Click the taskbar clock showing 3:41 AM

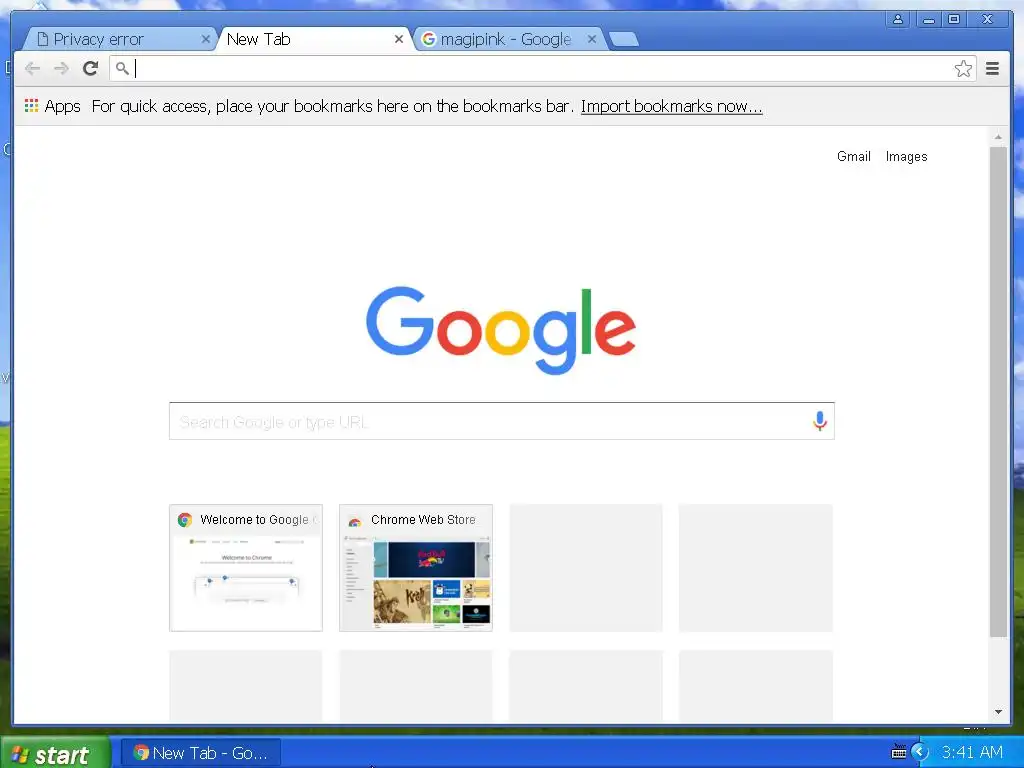click(972, 752)
